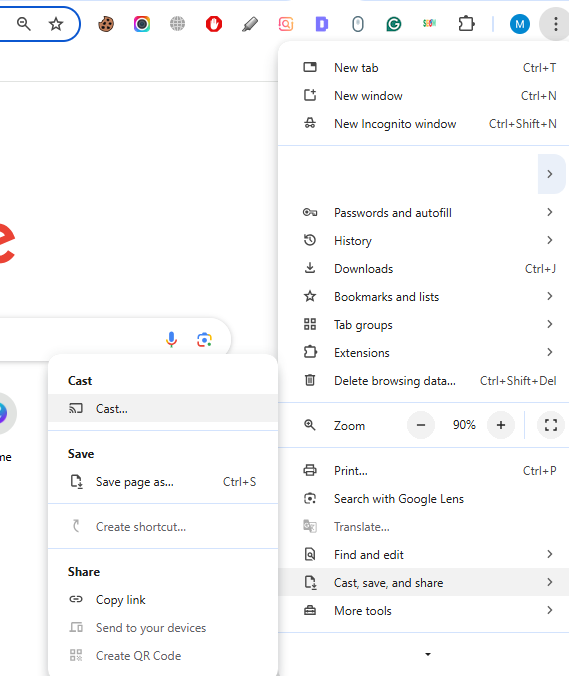Open the orange image search extension icon
The image size is (569, 676).
coord(286,24)
